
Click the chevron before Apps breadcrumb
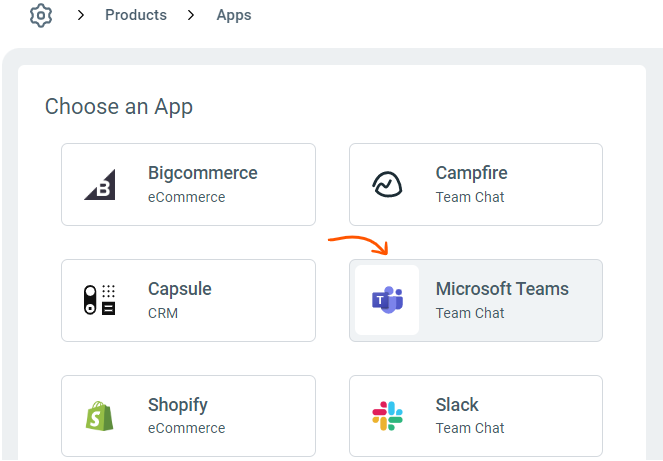pyautogui.click(x=191, y=16)
